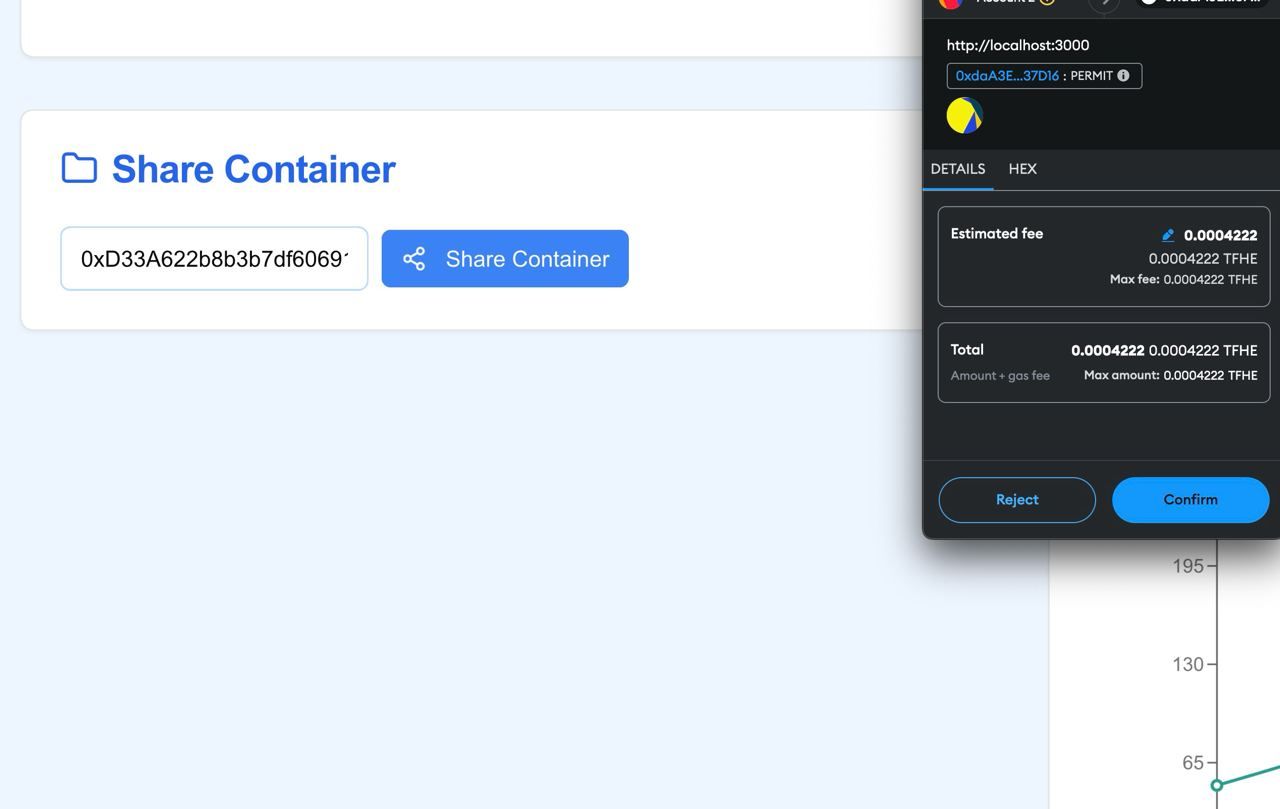Focus the 0xD33A622b8b3b7df address input field
The image size is (1280, 809).
(214, 259)
